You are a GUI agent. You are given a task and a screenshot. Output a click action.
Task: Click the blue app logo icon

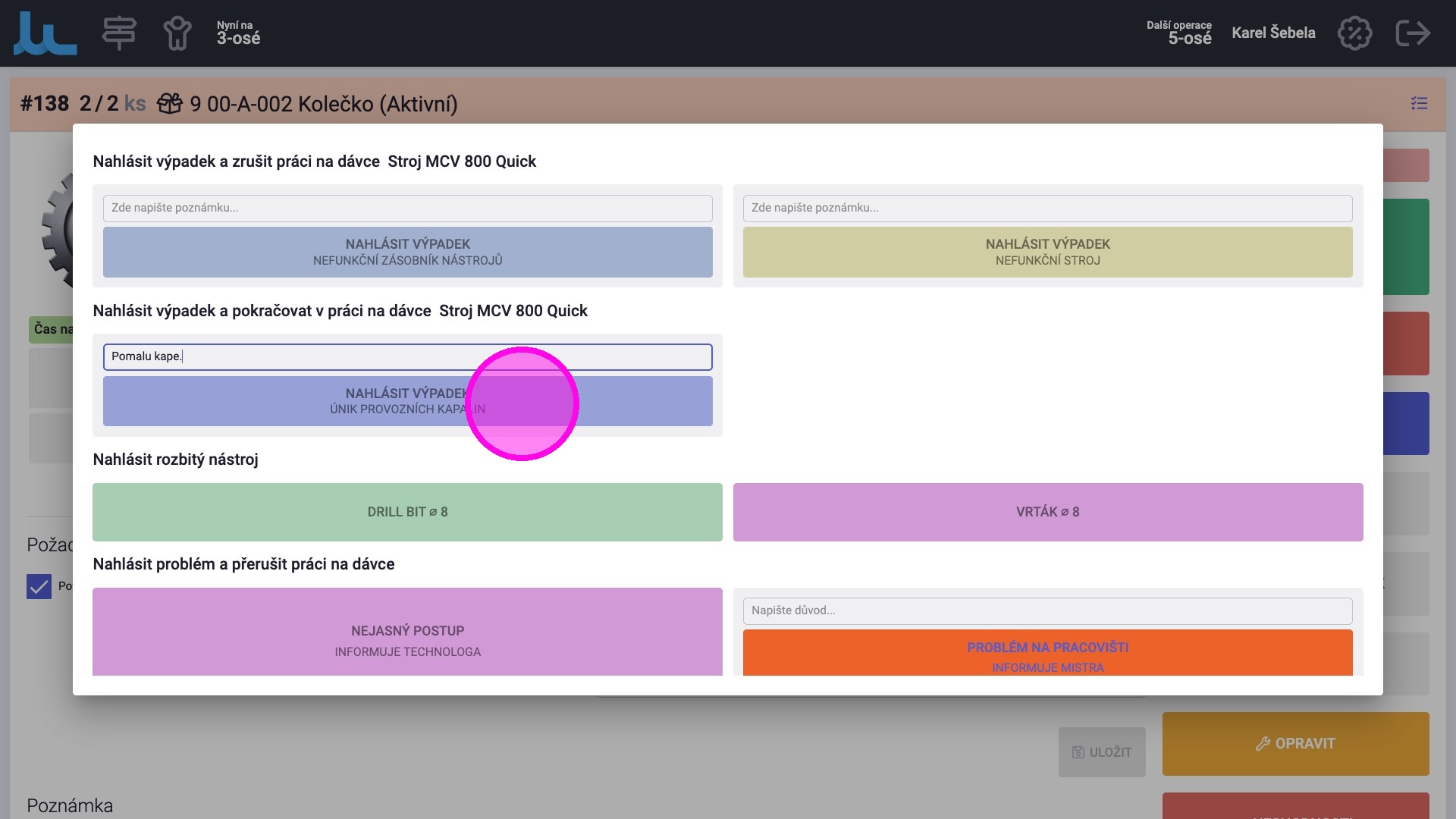tap(45, 33)
